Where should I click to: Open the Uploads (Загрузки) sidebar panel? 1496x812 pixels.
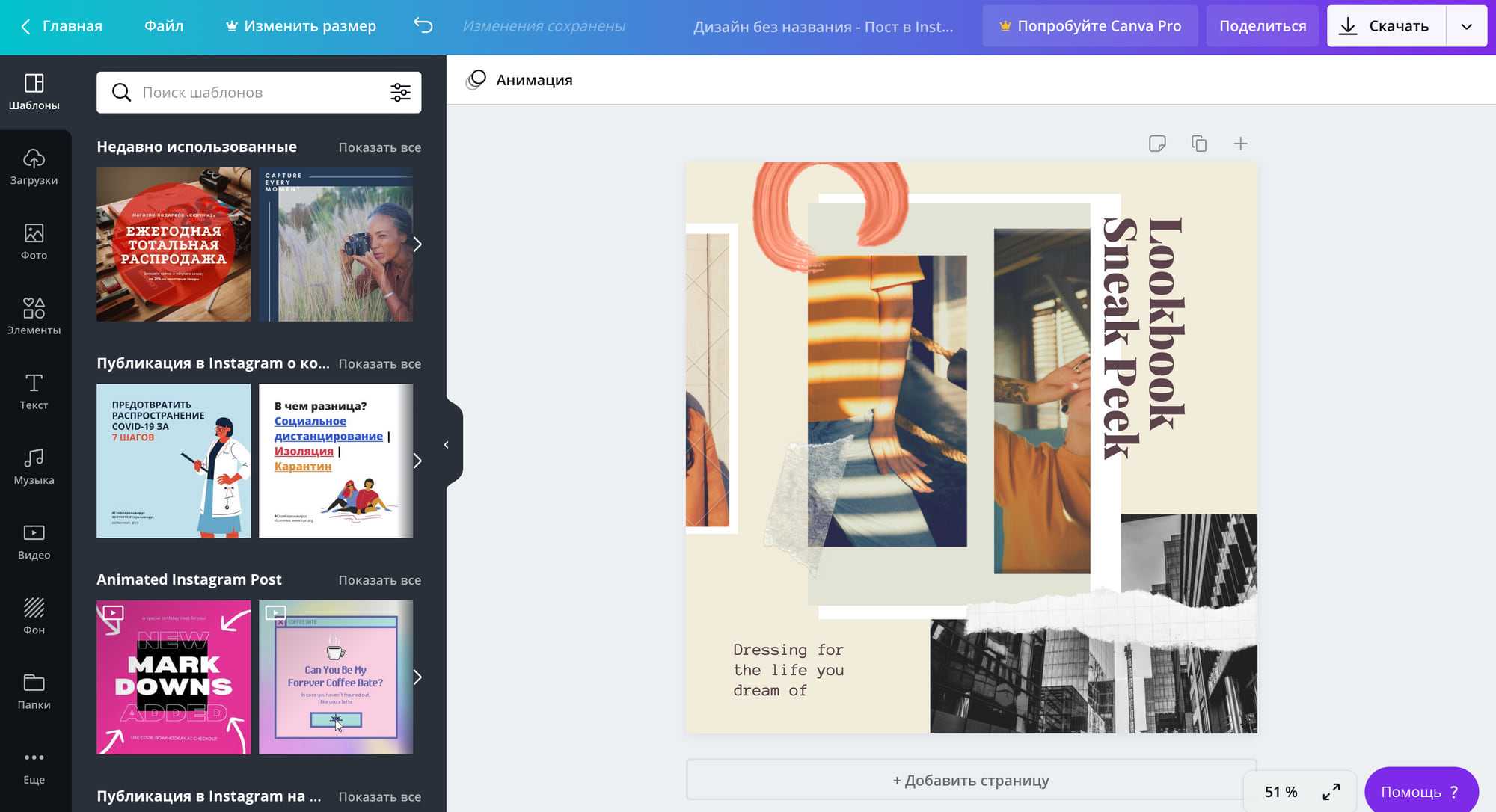coord(34,167)
